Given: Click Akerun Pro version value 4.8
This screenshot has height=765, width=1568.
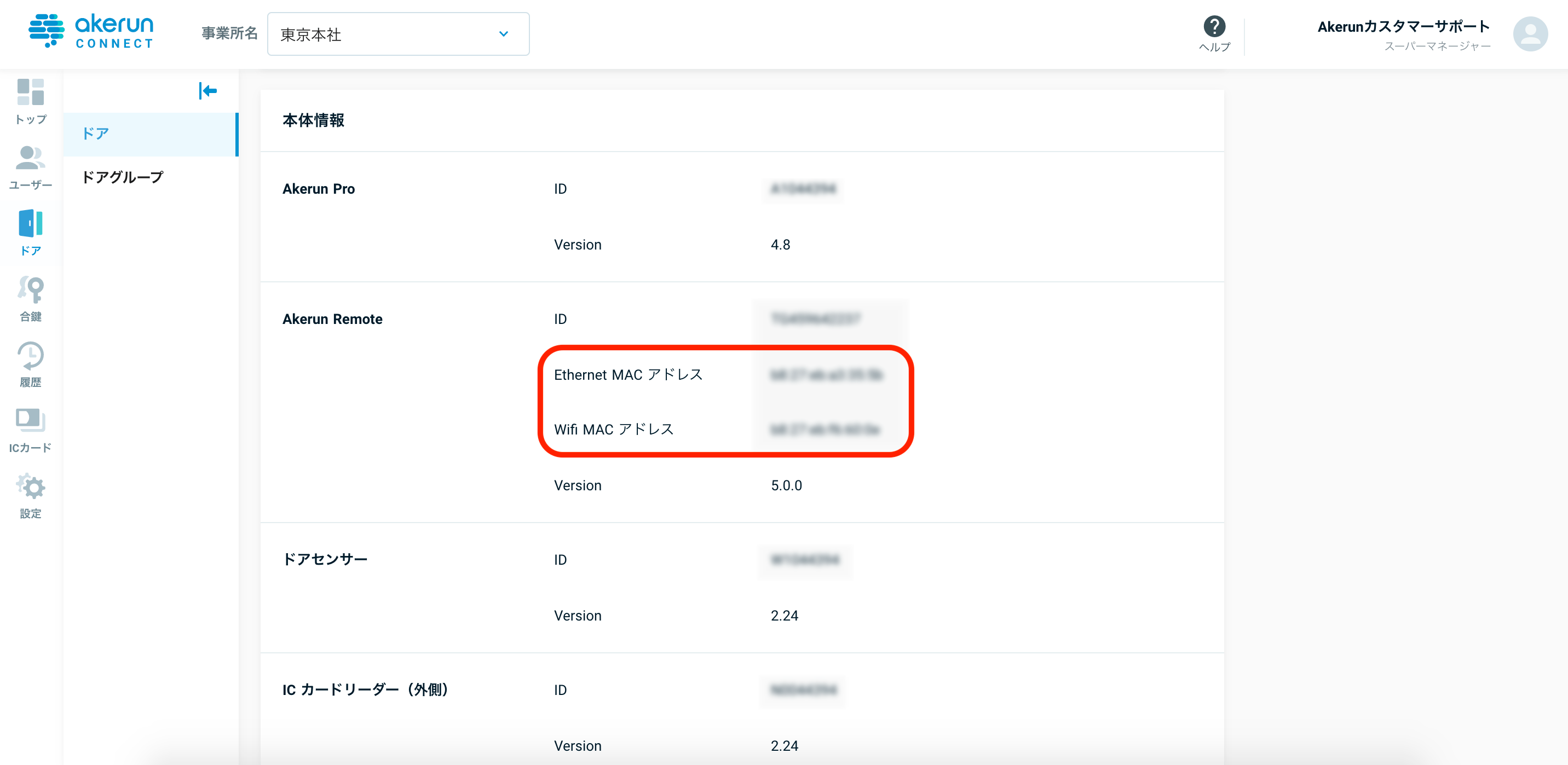Looking at the screenshot, I should (780, 245).
